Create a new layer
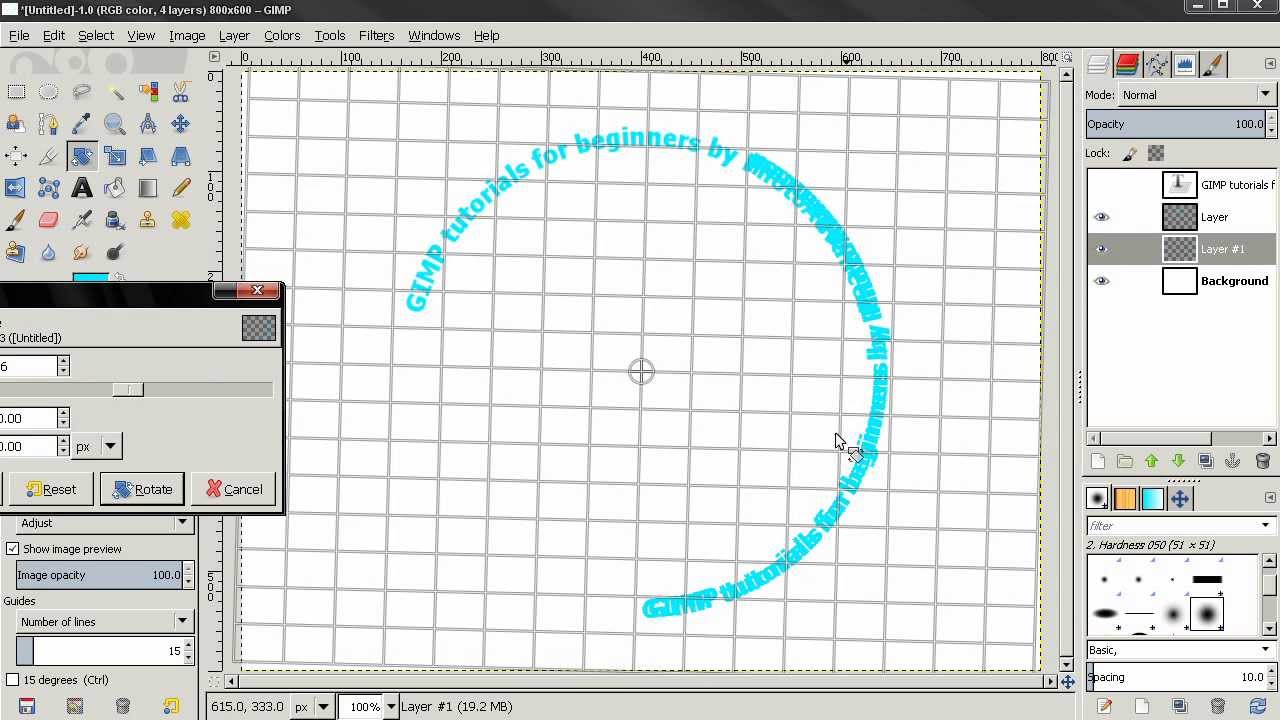The image size is (1280, 720). [1098, 461]
